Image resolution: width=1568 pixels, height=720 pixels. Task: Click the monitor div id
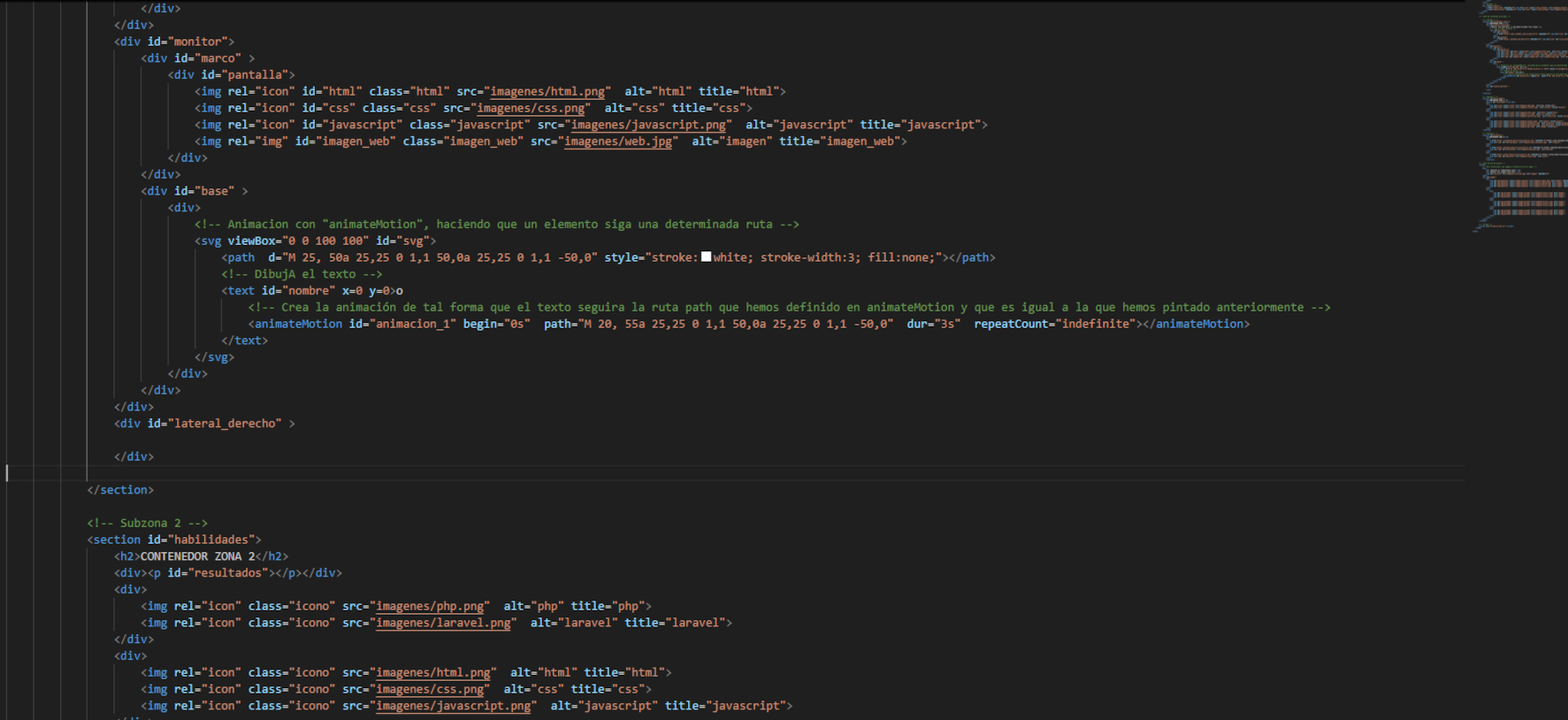click(196, 42)
